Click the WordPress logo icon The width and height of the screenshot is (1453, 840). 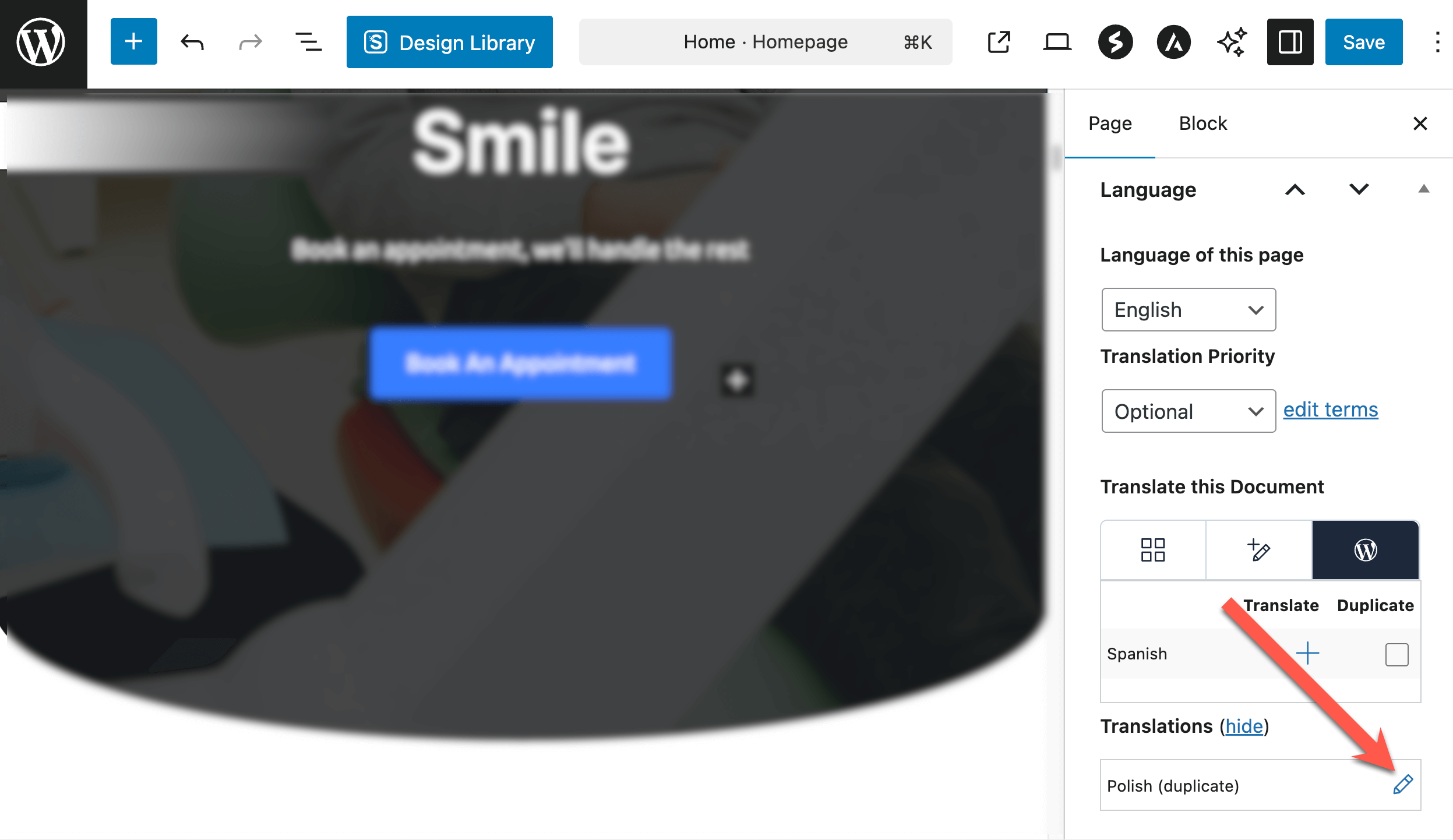coord(41,42)
